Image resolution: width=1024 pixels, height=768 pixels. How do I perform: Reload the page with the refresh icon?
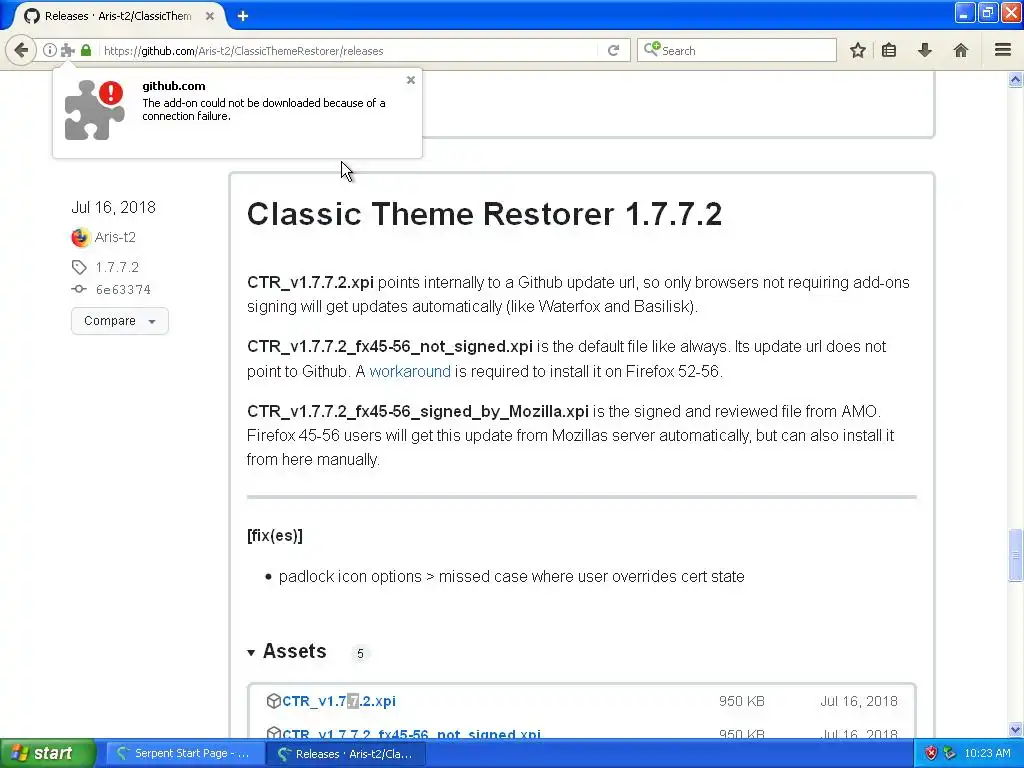click(613, 50)
